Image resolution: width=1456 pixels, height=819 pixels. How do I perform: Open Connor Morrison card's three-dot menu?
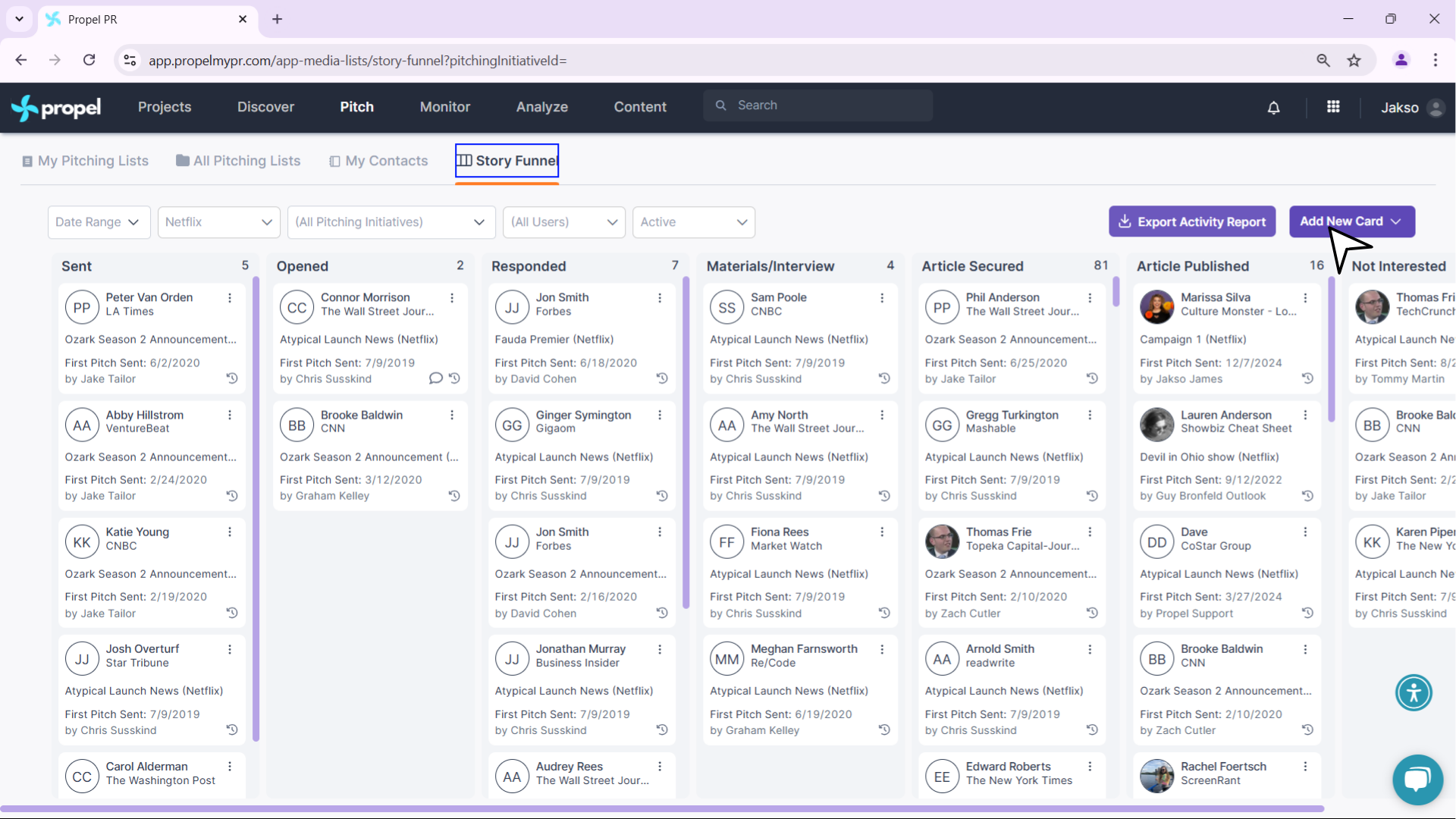coord(452,298)
